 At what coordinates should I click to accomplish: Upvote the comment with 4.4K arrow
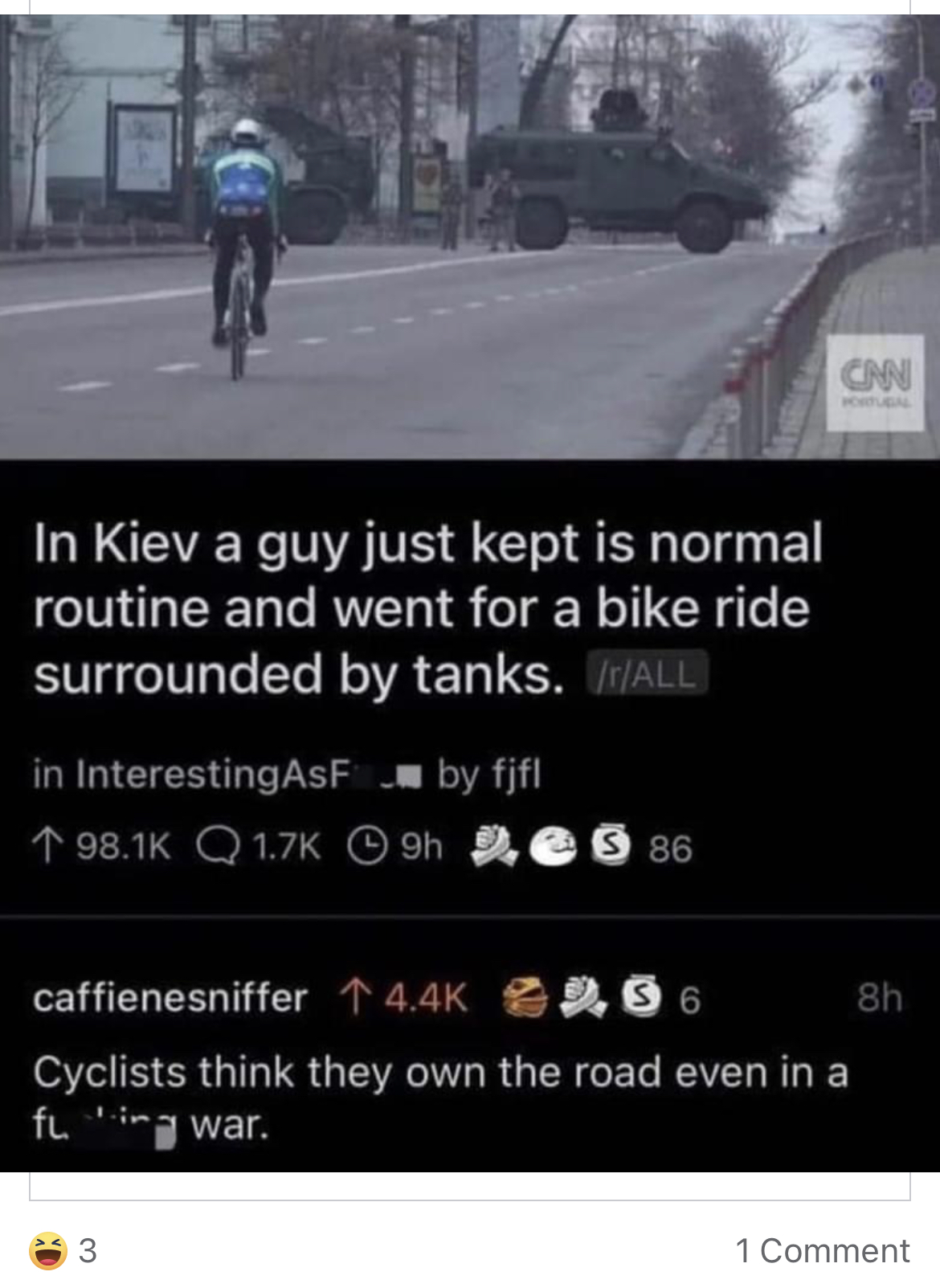[x=352, y=998]
